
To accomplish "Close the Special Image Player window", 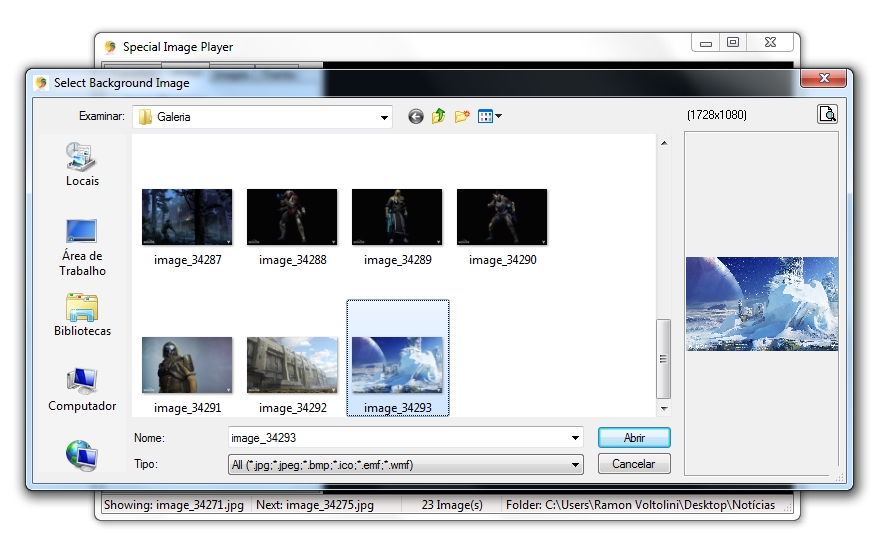I will [x=770, y=42].
